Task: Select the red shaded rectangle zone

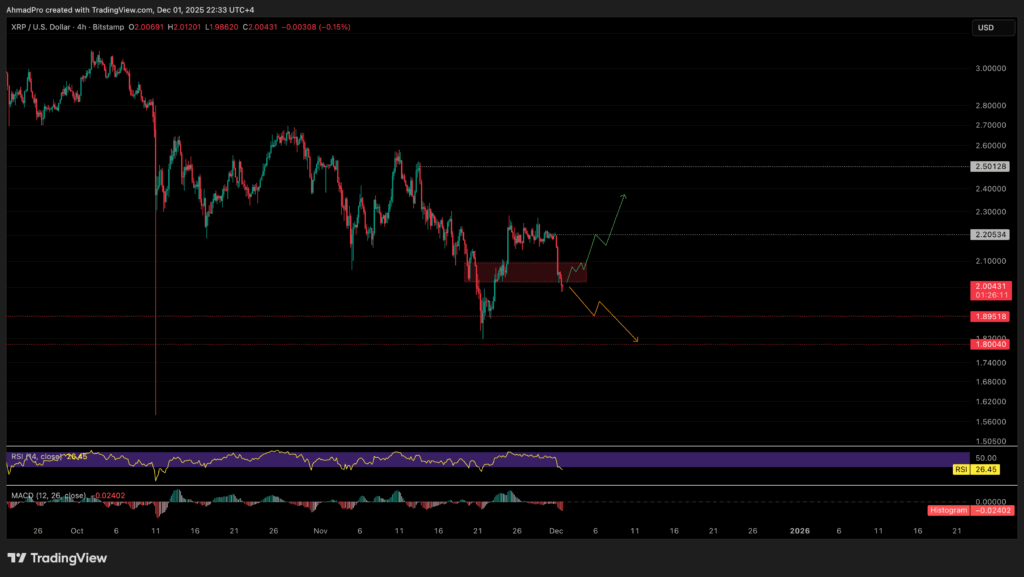Action: click(525, 272)
